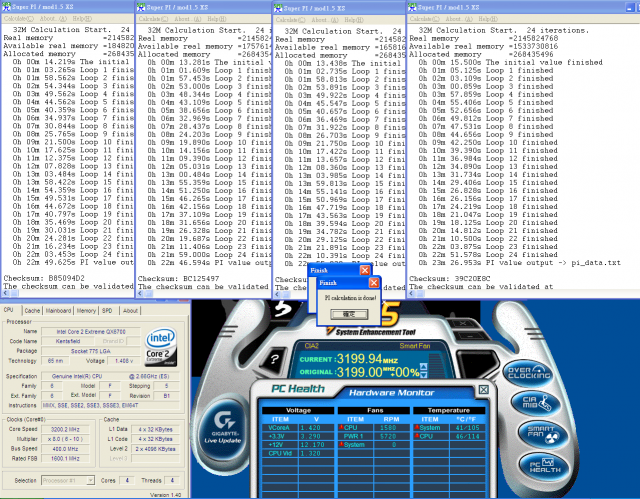Click the CURRENT frequency 3199.94 MHz readout
This screenshot has width=640, height=499.
click(x=348, y=359)
